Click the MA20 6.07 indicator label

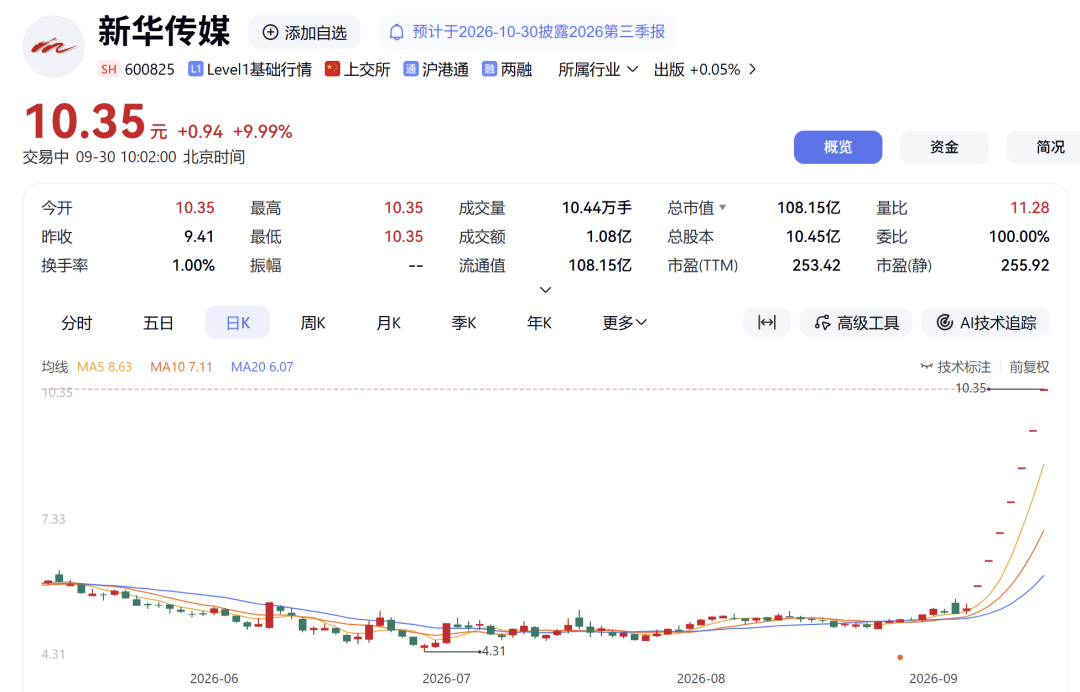pyautogui.click(x=262, y=367)
